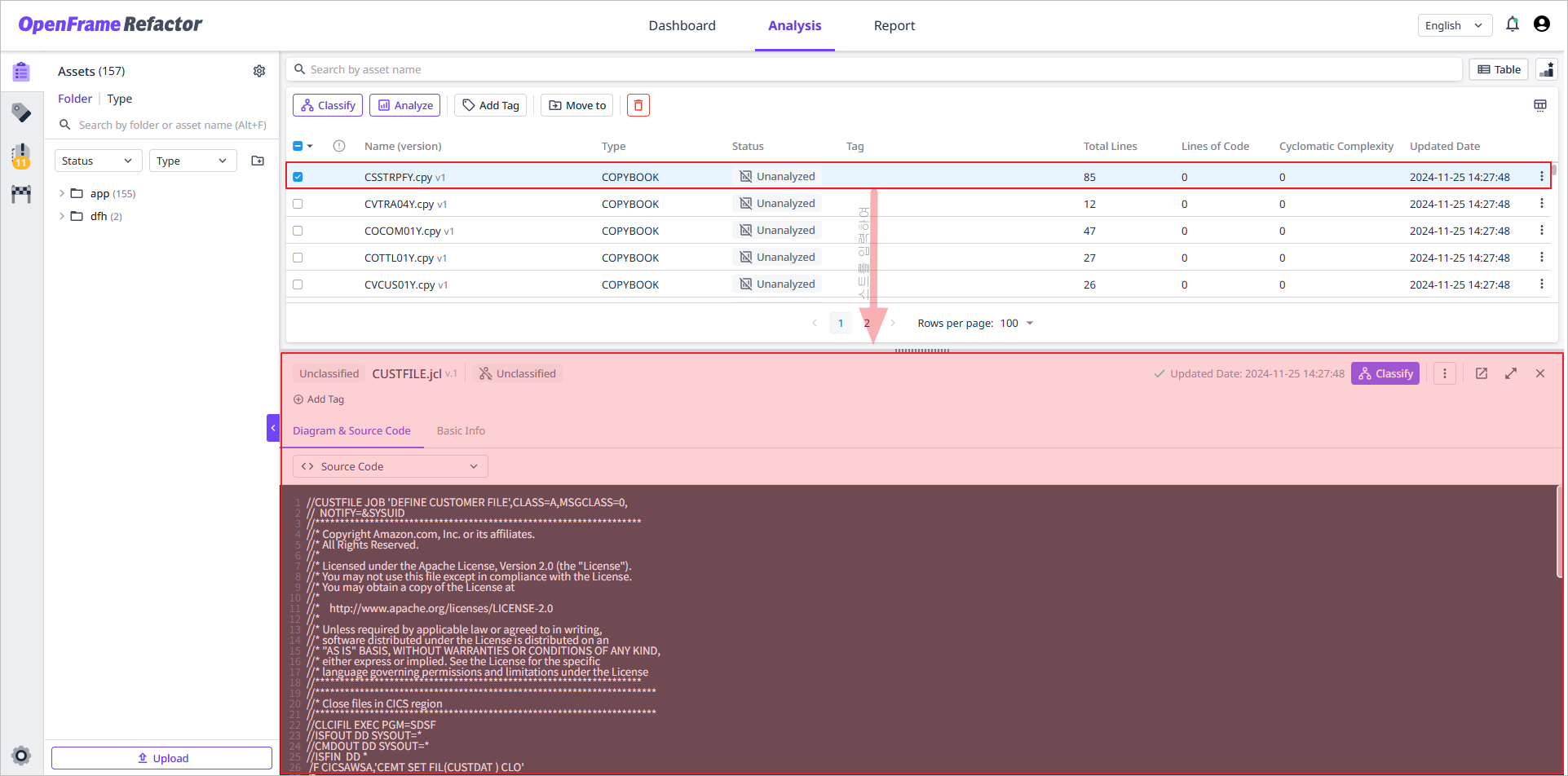Check the COTTL01Y.cpy row checkbox
This screenshot has width=1568, height=776.
(x=298, y=258)
